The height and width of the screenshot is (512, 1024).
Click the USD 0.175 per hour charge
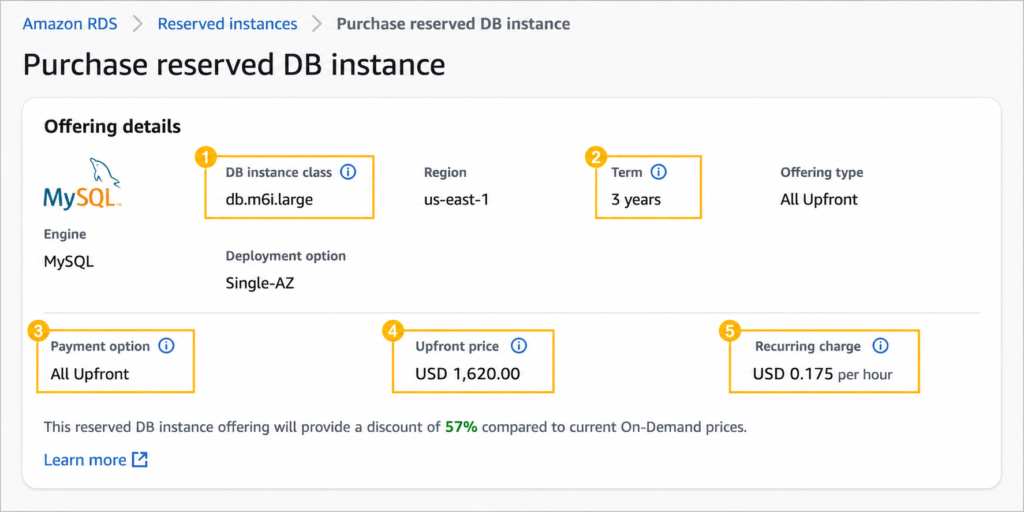click(x=823, y=374)
